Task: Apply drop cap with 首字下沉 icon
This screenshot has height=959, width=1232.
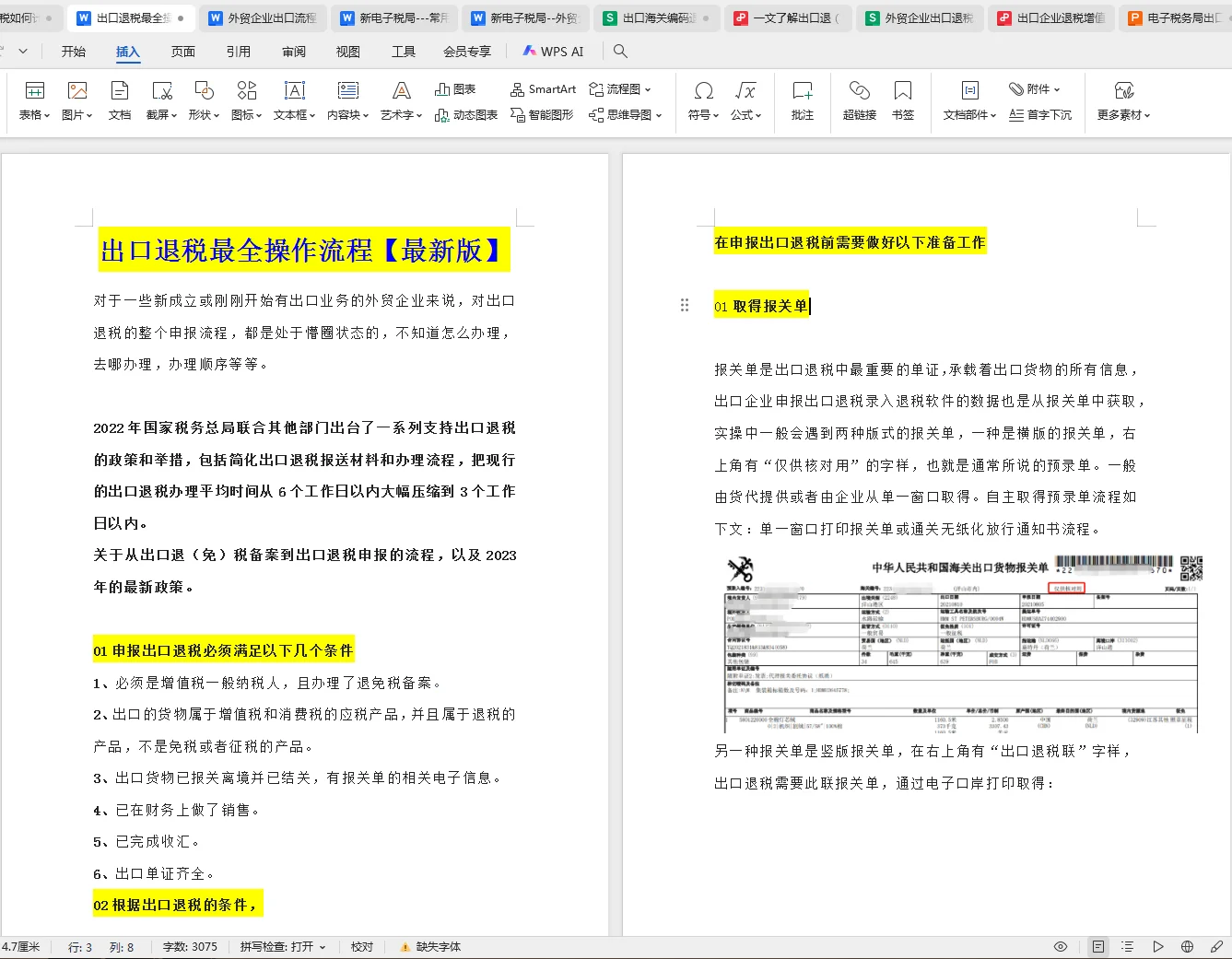Action: click(1040, 114)
